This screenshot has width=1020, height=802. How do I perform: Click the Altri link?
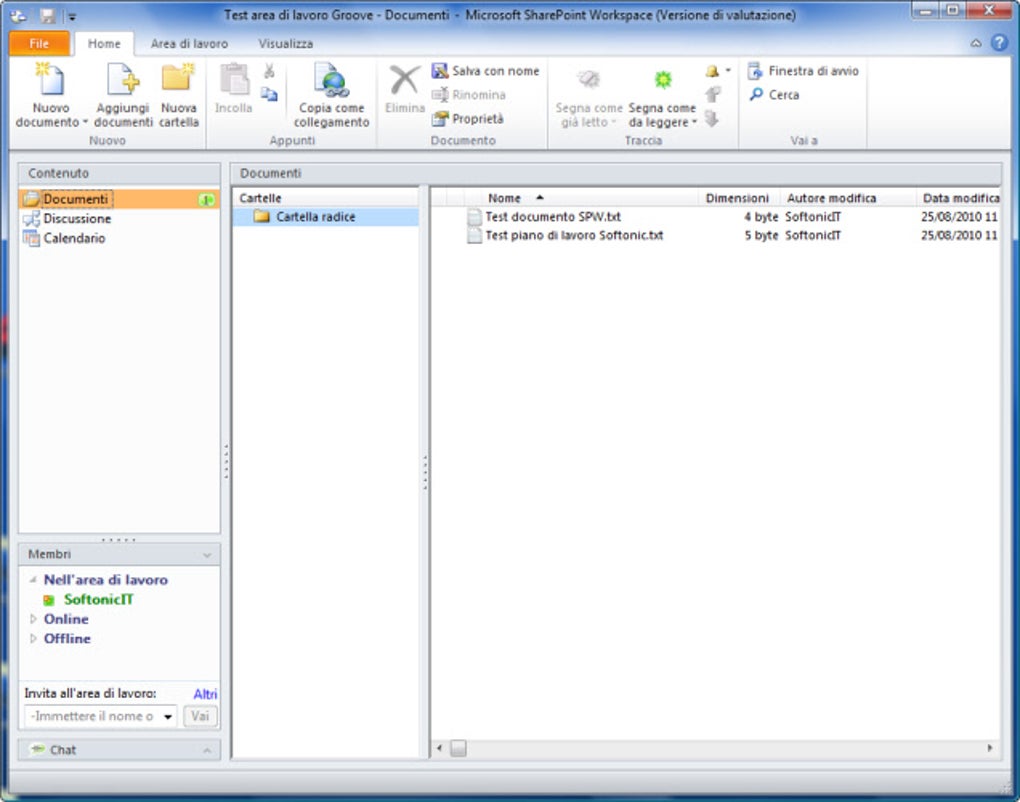pos(205,694)
